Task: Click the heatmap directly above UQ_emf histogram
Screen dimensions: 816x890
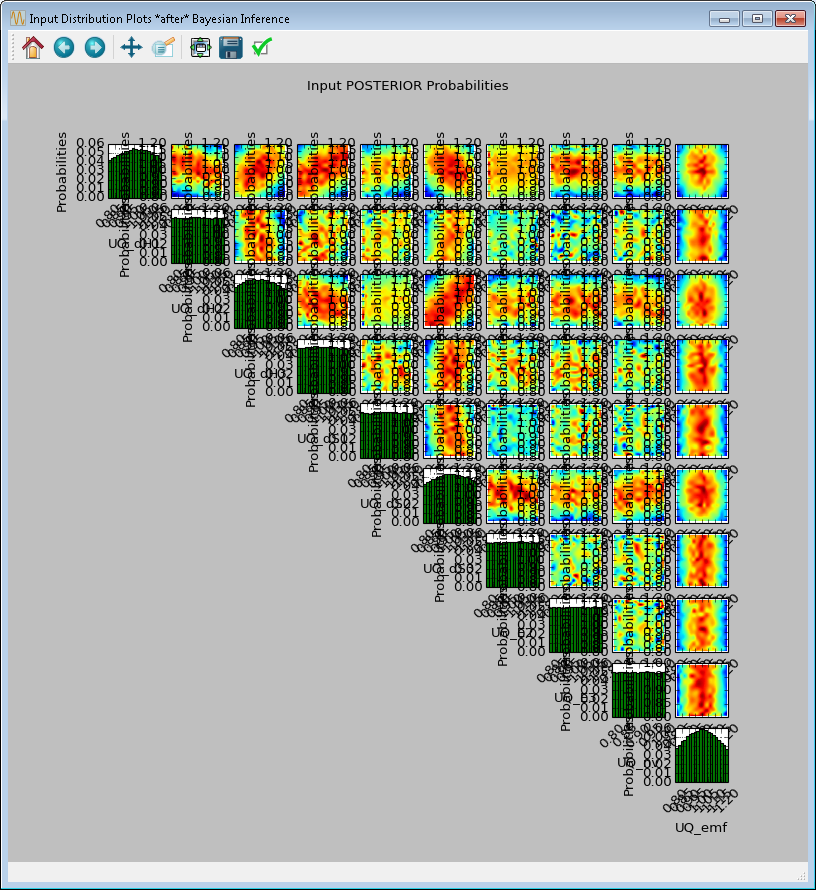Action: click(x=701, y=690)
